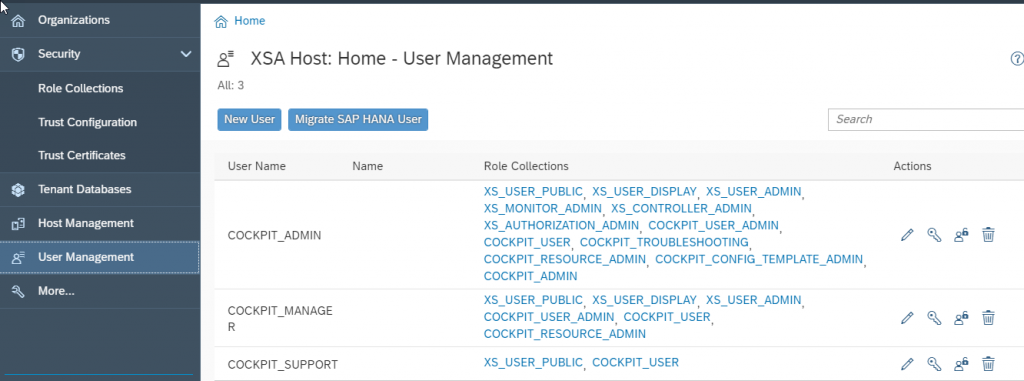Screen dimensions: 1024x381
Task: Click the edit pencil icon for COCKPIT_ADMIN
Action: point(906,235)
